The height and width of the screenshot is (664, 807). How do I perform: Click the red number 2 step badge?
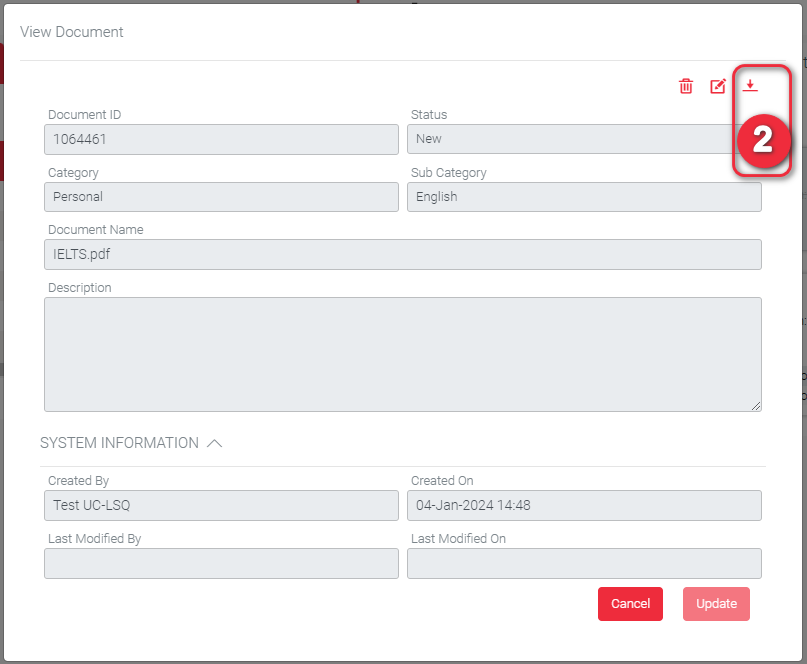pos(762,140)
